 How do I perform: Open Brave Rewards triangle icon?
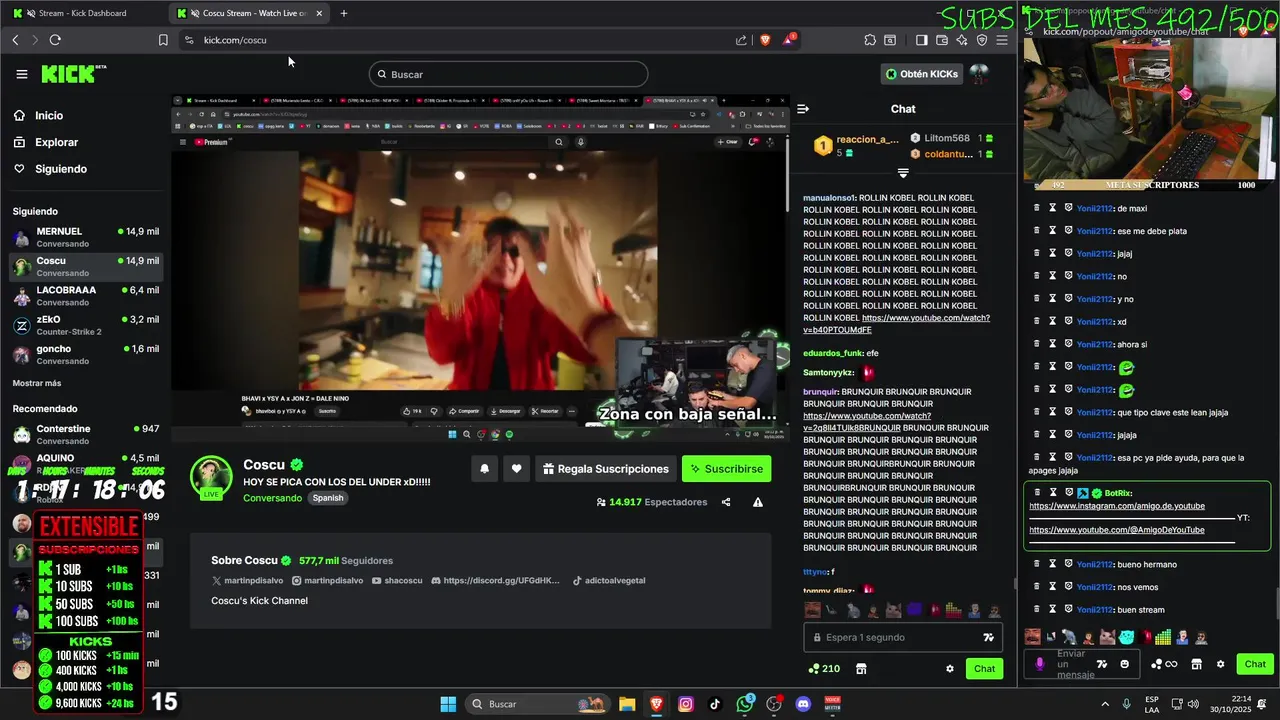click(x=790, y=40)
